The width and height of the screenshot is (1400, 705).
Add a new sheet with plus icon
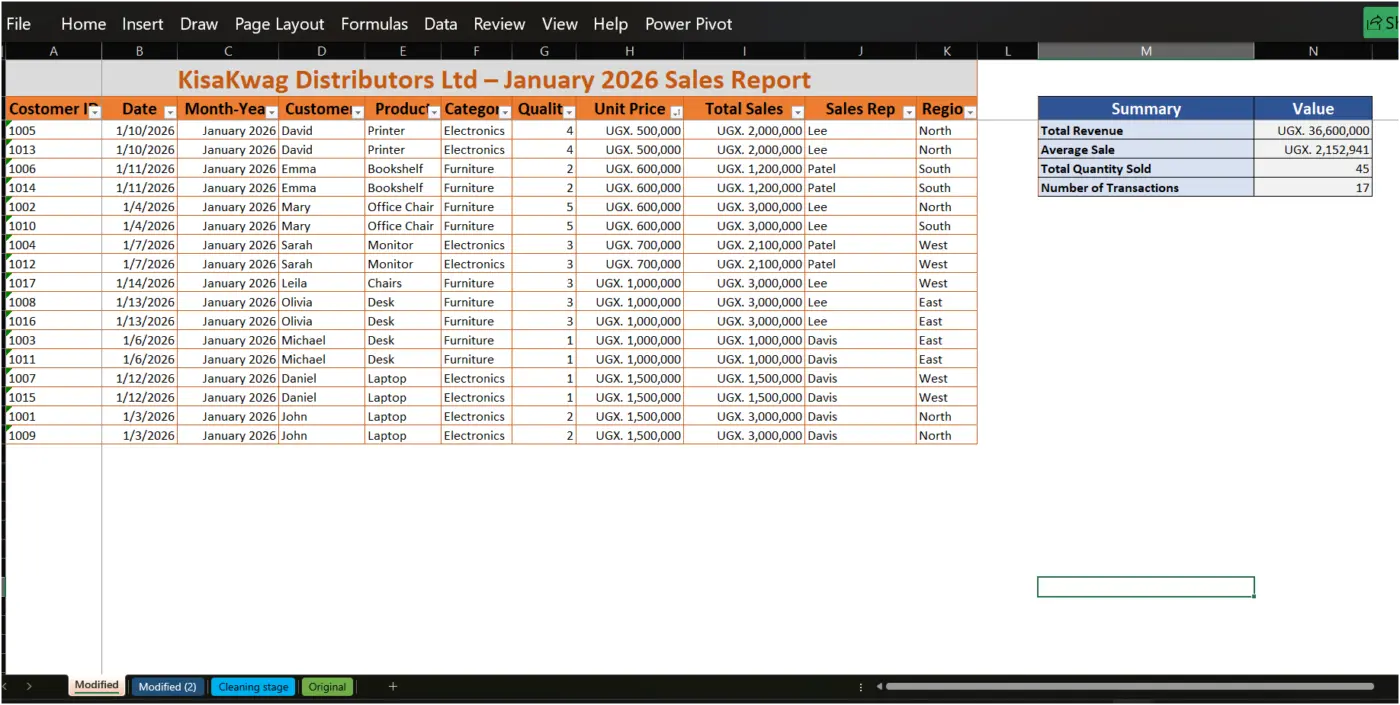[x=393, y=687]
